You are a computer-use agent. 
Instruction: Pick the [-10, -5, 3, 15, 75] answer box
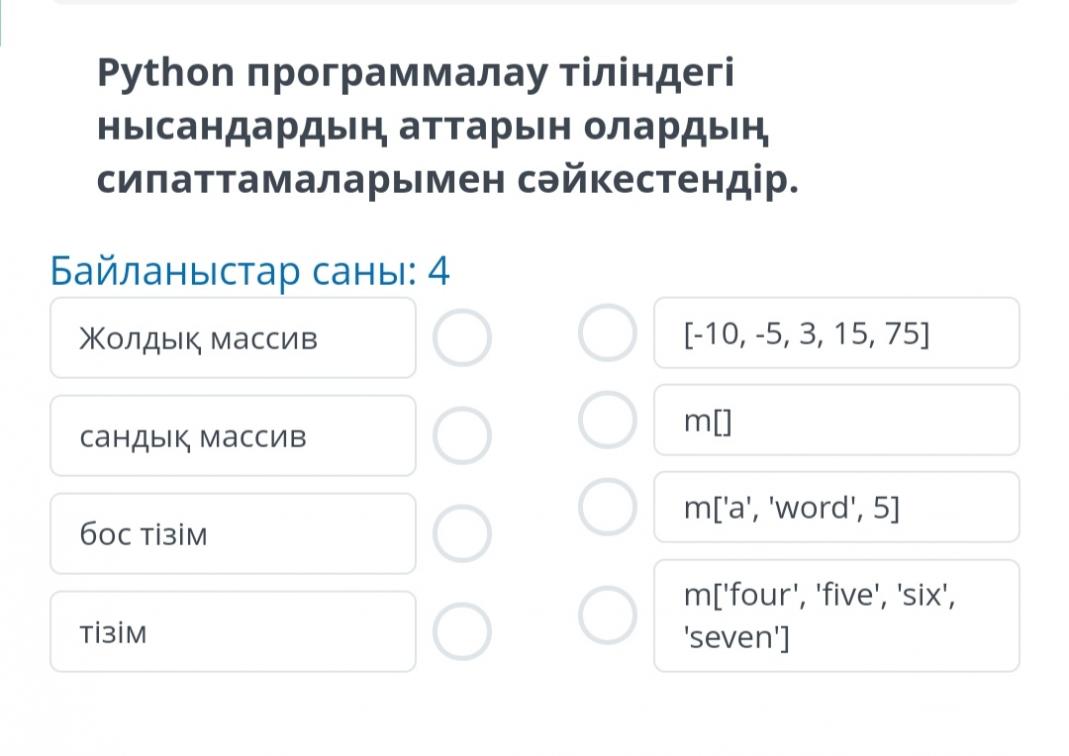coord(836,333)
